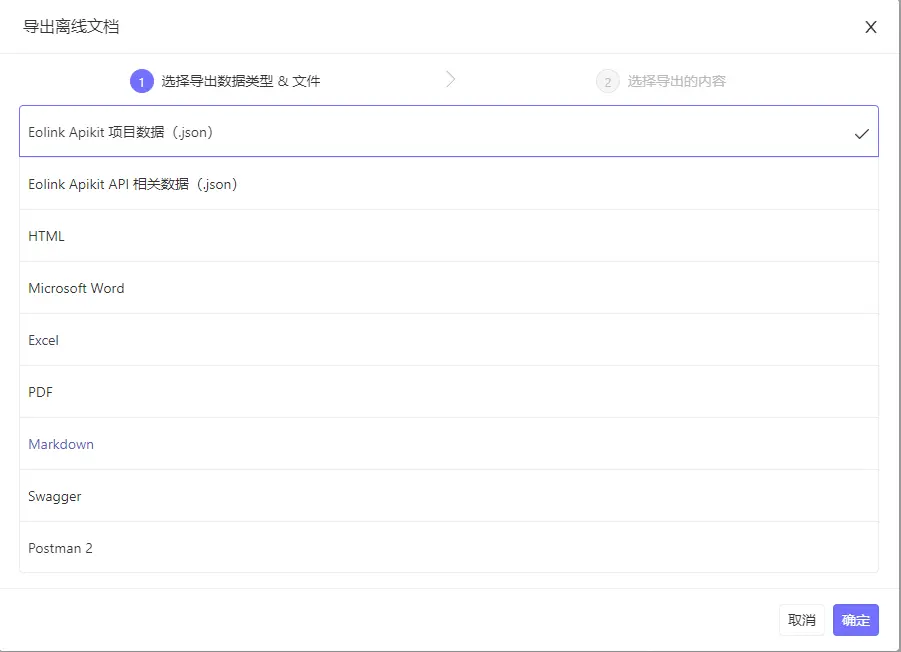Select the PDF export format
The width and height of the screenshot is (901, 652).
tap(41, 392)
